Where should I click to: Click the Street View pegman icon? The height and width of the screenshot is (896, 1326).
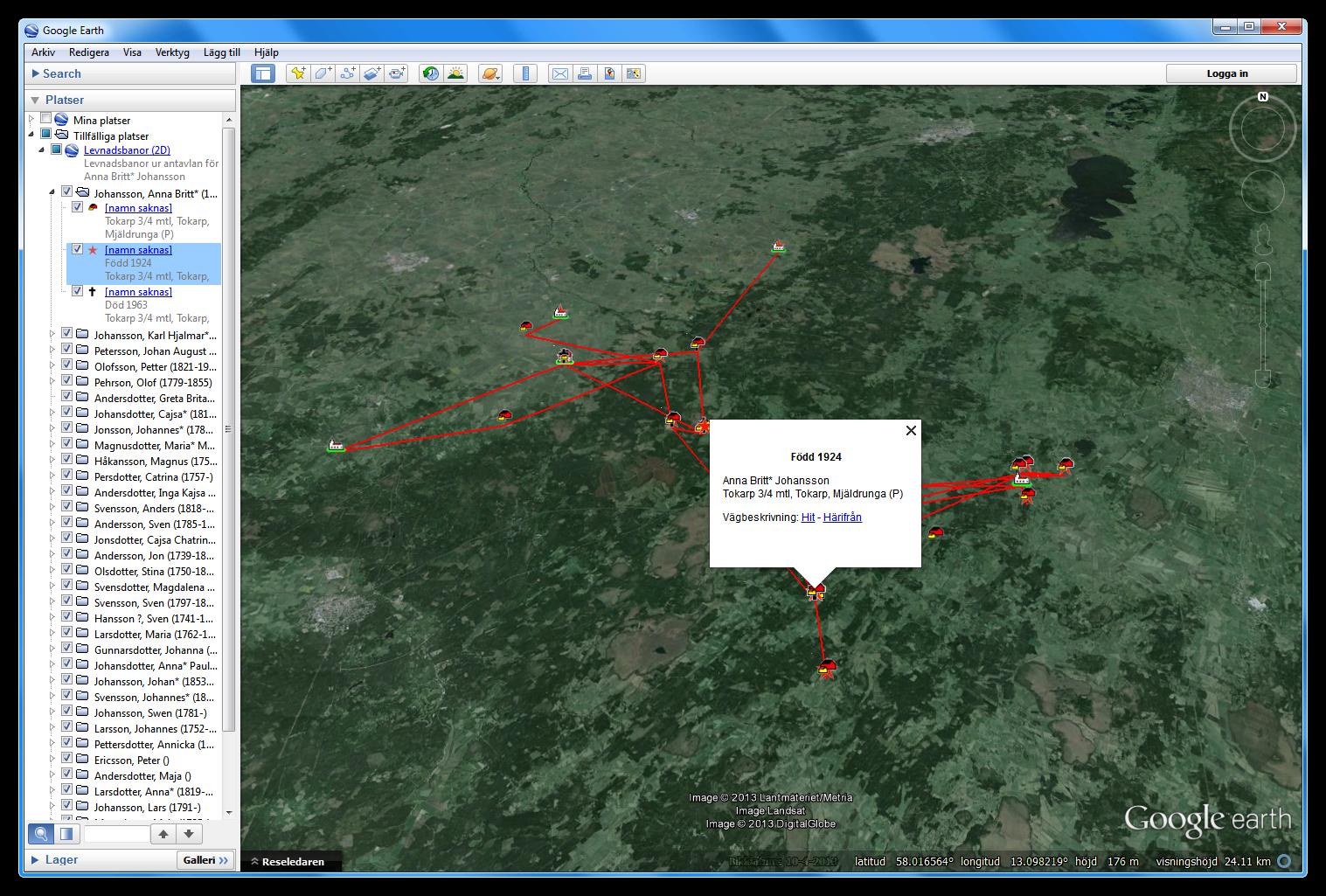pyautogui.click(x=1263, y=238)
